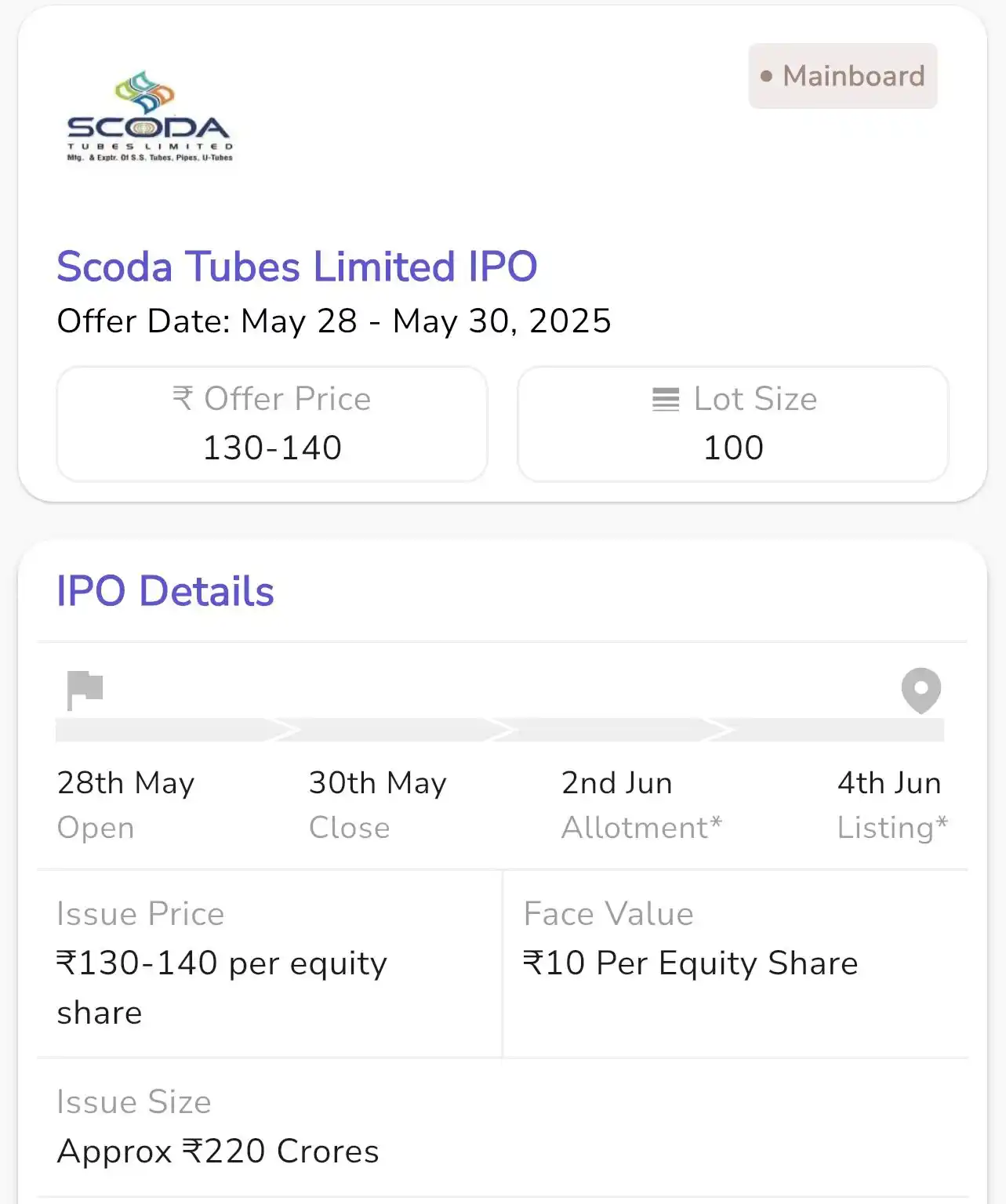Click the Lot Size 100 card

733,424
